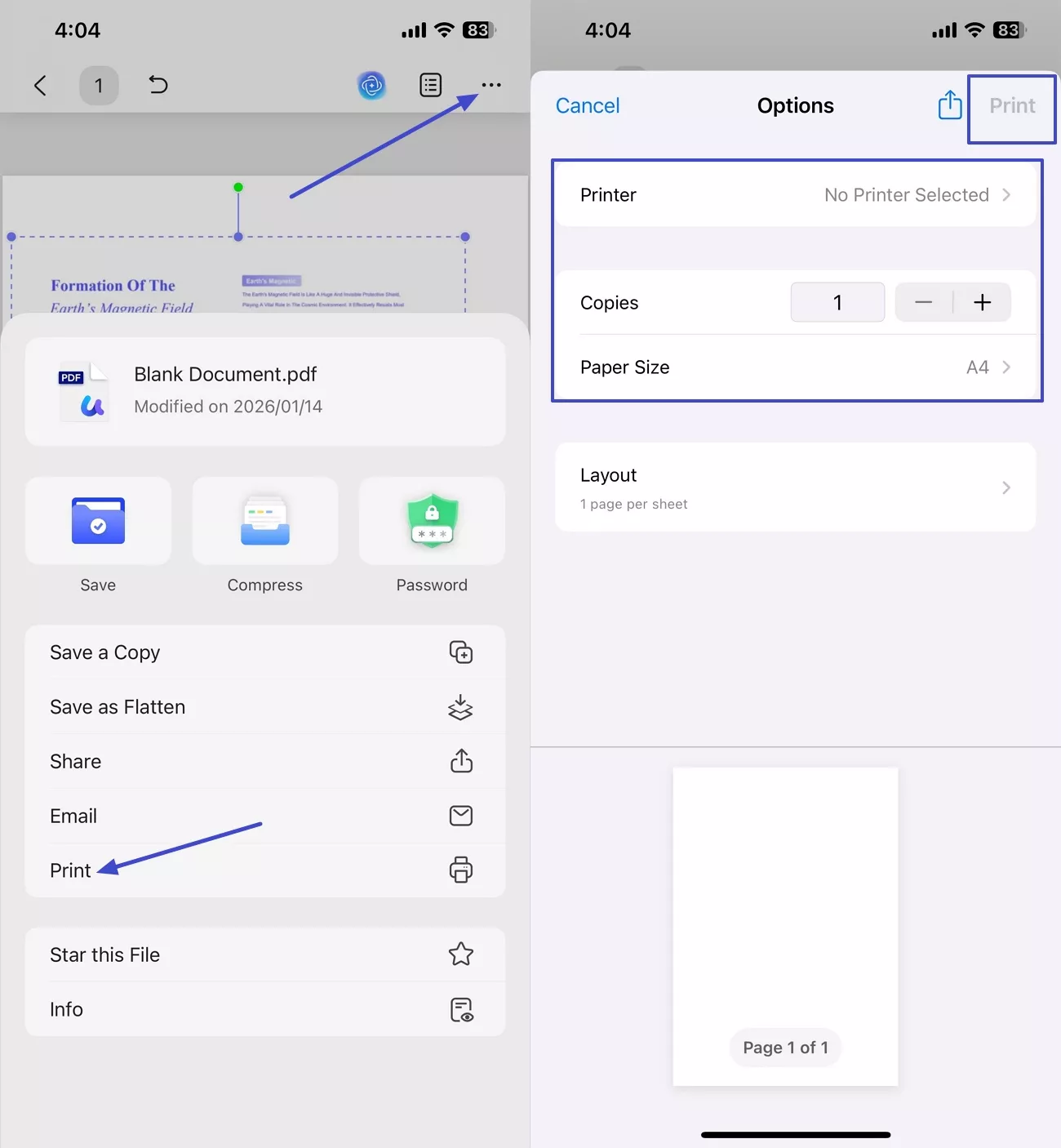Tap the Print button in Options header
The image size is (1061, 1148).
1012,105
